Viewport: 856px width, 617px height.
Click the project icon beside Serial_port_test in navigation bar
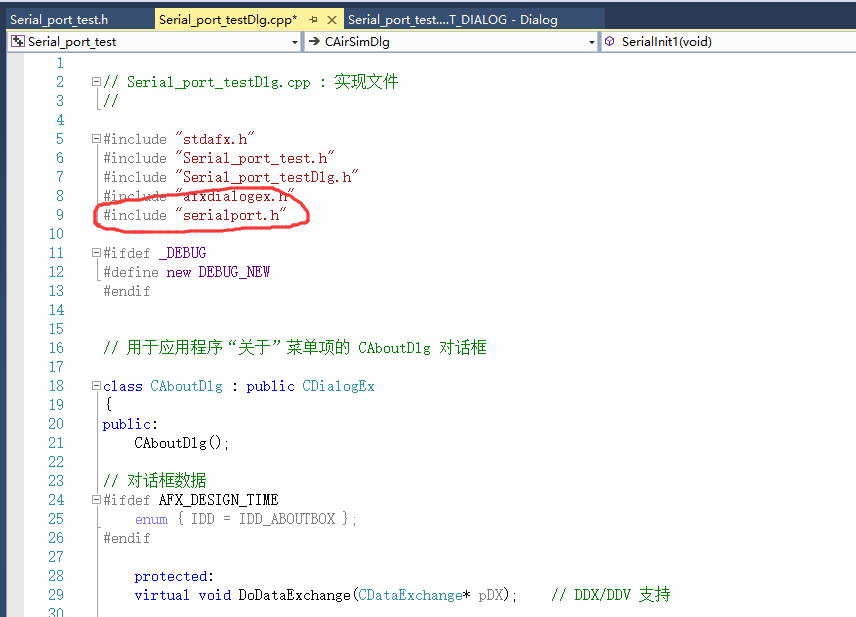coord(18,41)
